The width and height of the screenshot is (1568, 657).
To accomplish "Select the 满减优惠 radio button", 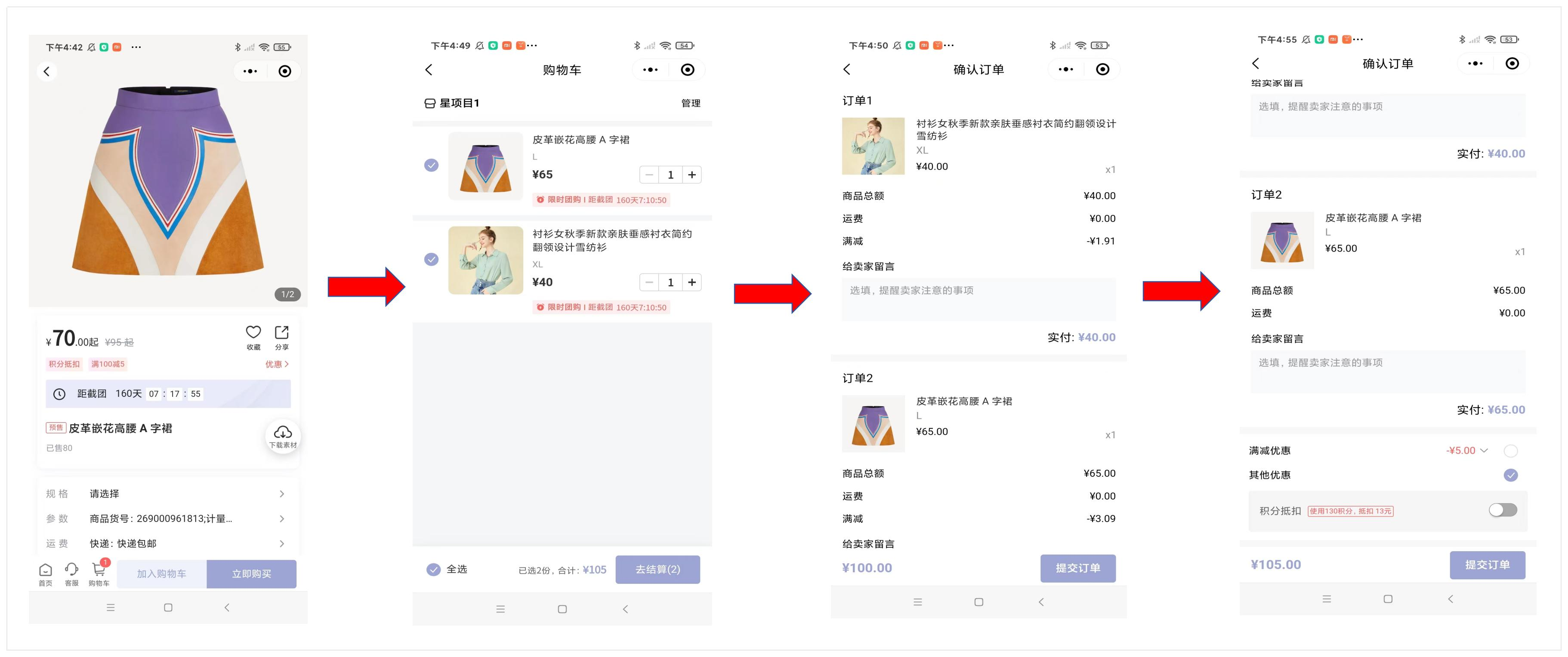I will click(x=1510, y=451).
